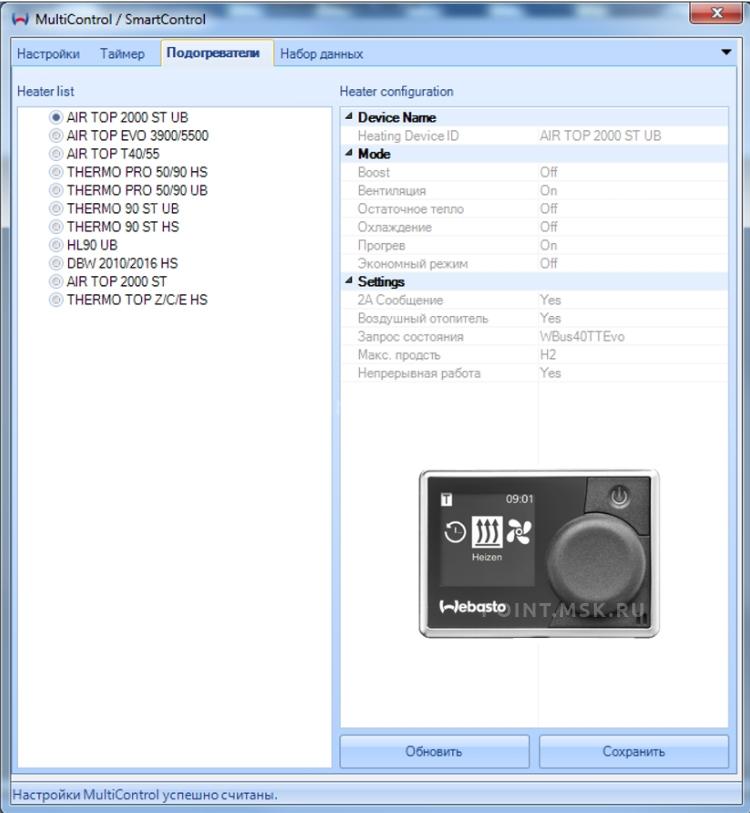Collapse the Settings section
750x813 pixels.
point(349,281)
